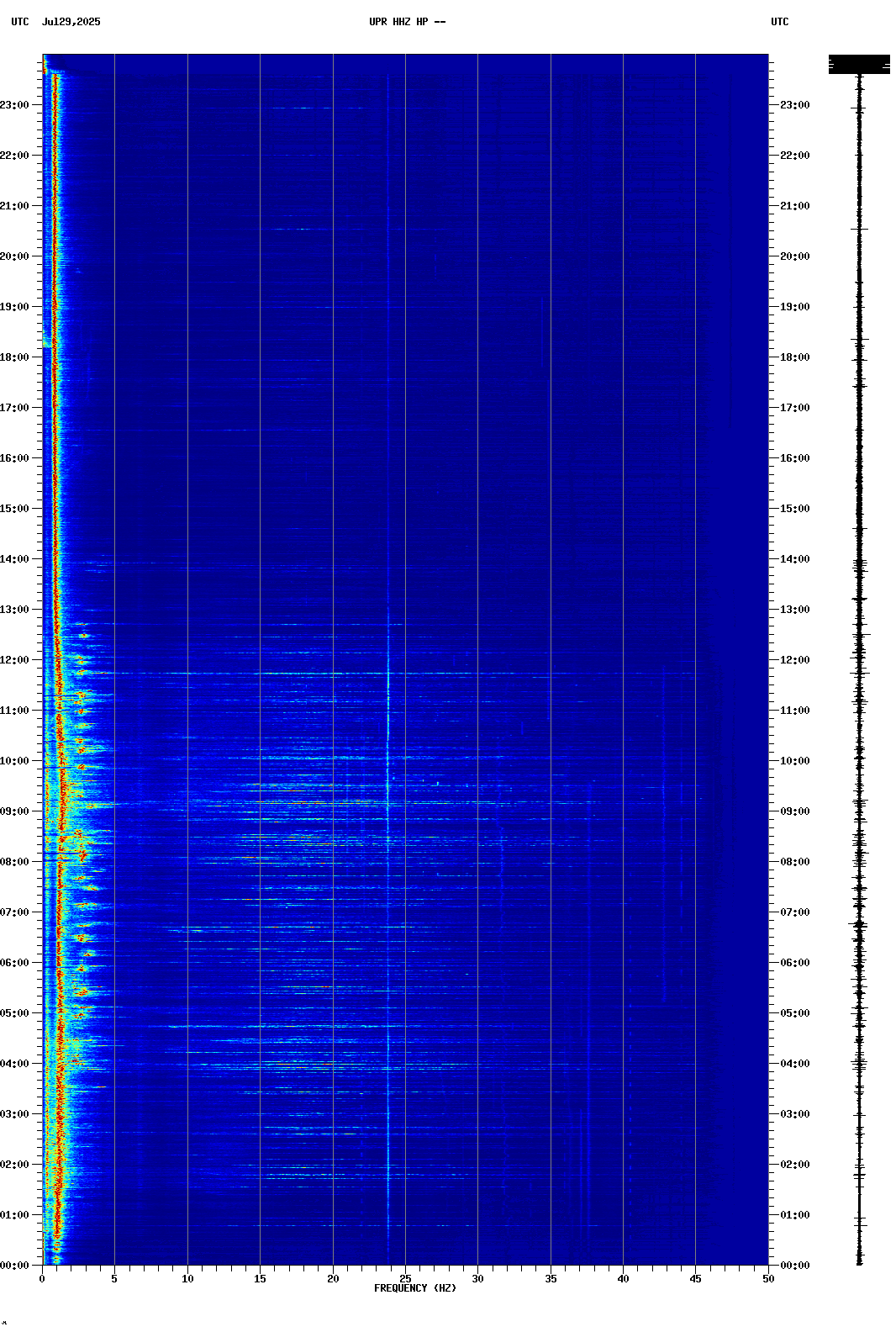The height and width of the screenshot is (1332, 896).
Task: Click the black clipped block atop the waveform
Action: pos(859,64)
